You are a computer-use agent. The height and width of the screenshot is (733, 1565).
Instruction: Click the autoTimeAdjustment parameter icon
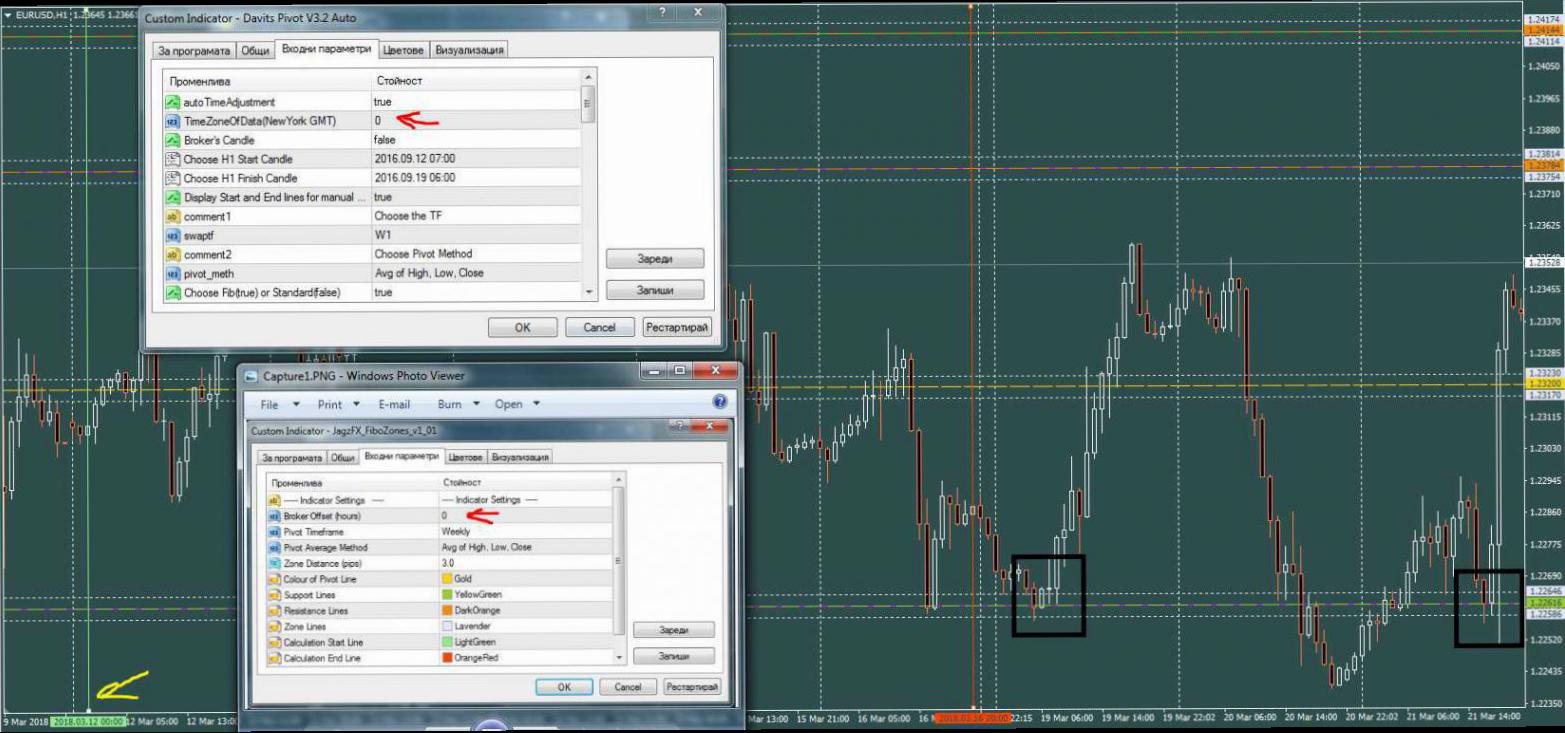[172, 102]
